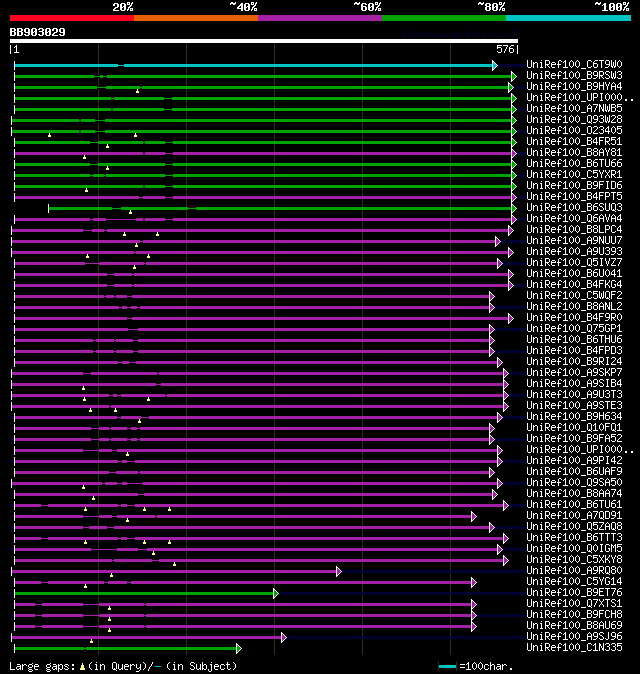
Task: Select the UniRef100_Q6AVA4 entry
Action: (x=574, y=218)
